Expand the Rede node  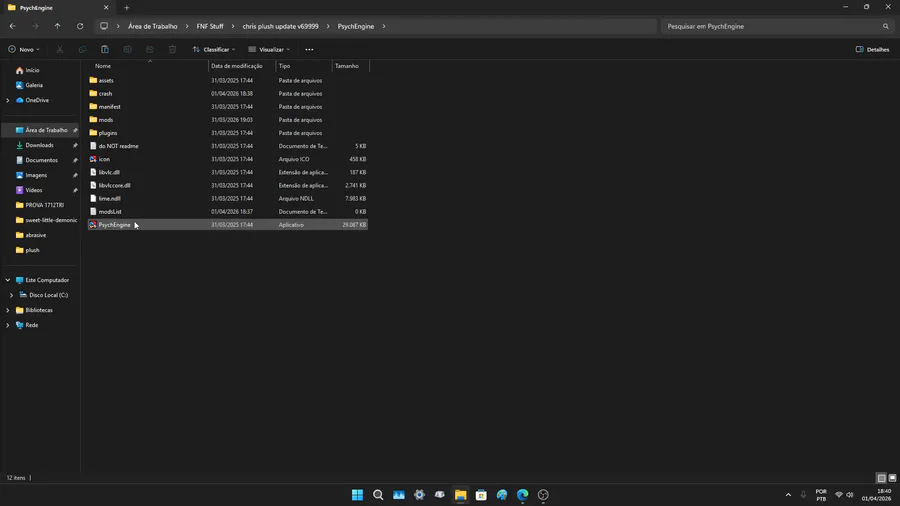pyautogui.click(x=8, y=325)
